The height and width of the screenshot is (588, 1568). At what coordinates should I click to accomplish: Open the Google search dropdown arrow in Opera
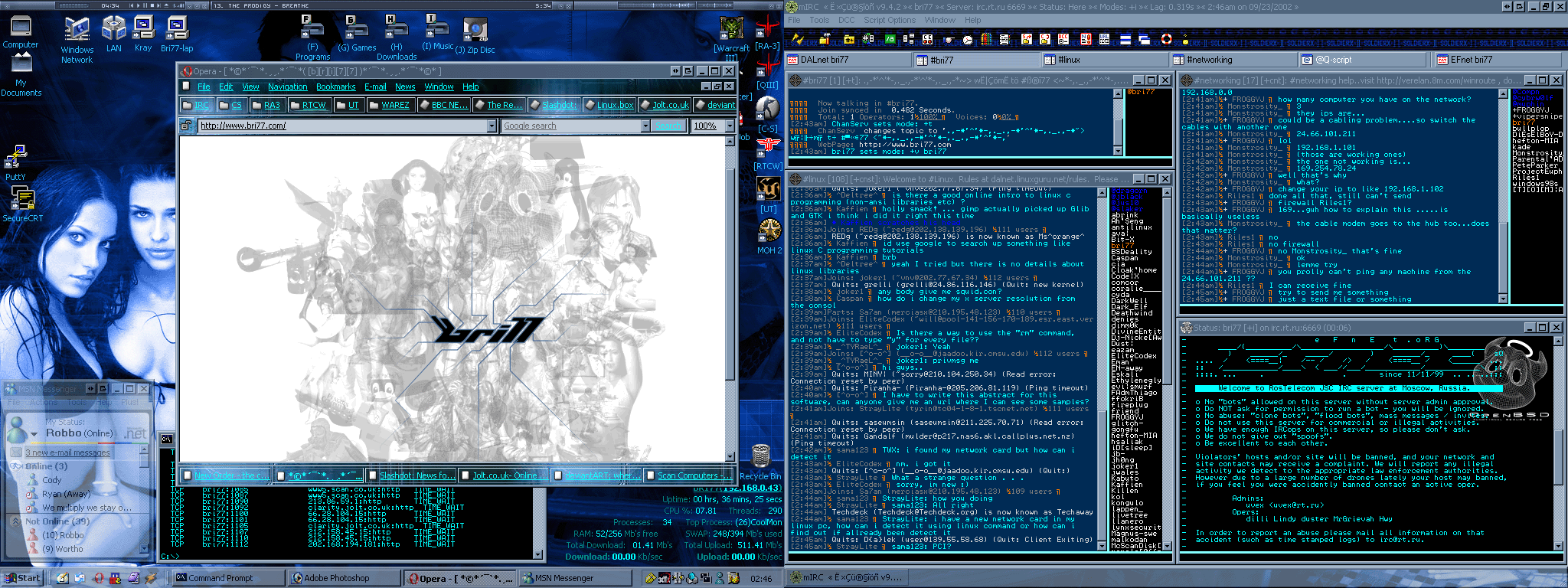point(645,126)
